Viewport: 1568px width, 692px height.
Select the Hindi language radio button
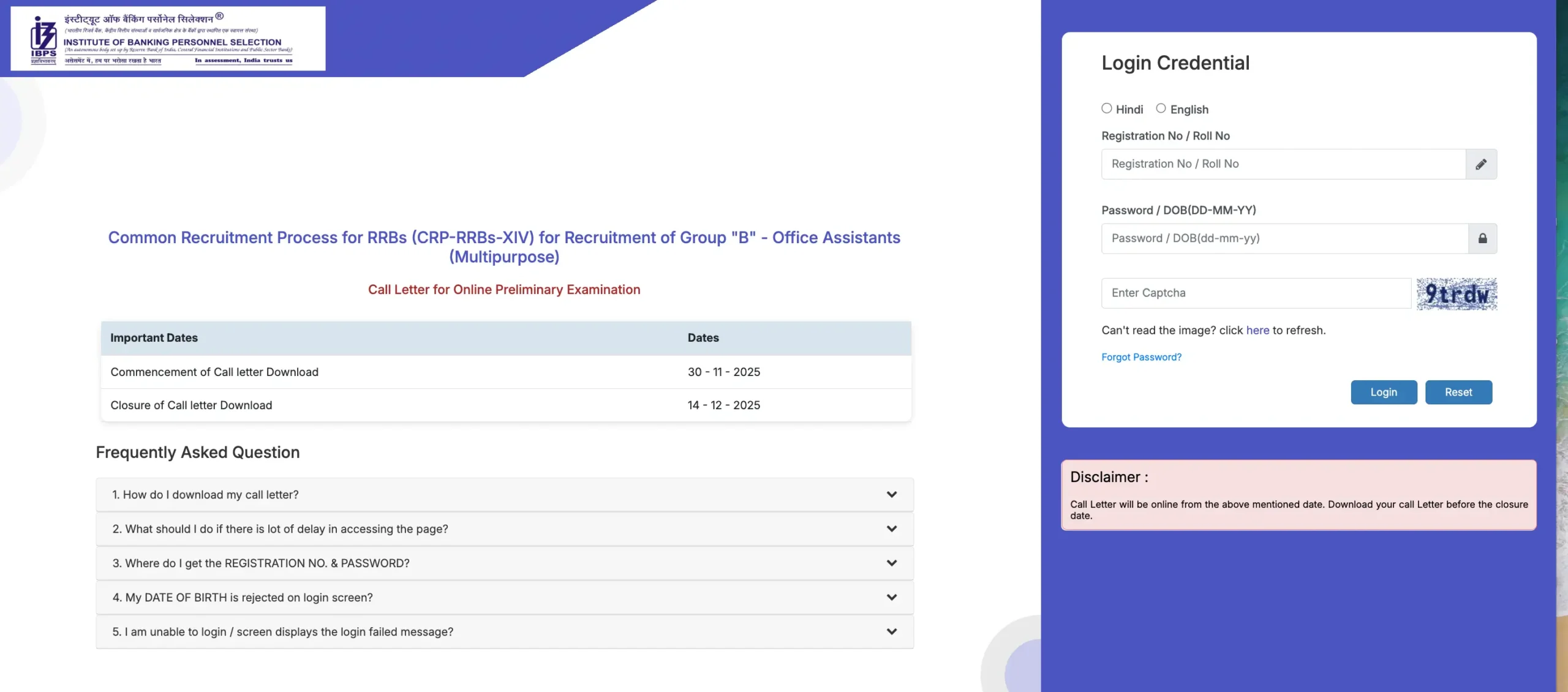(x=1106, y=108)
